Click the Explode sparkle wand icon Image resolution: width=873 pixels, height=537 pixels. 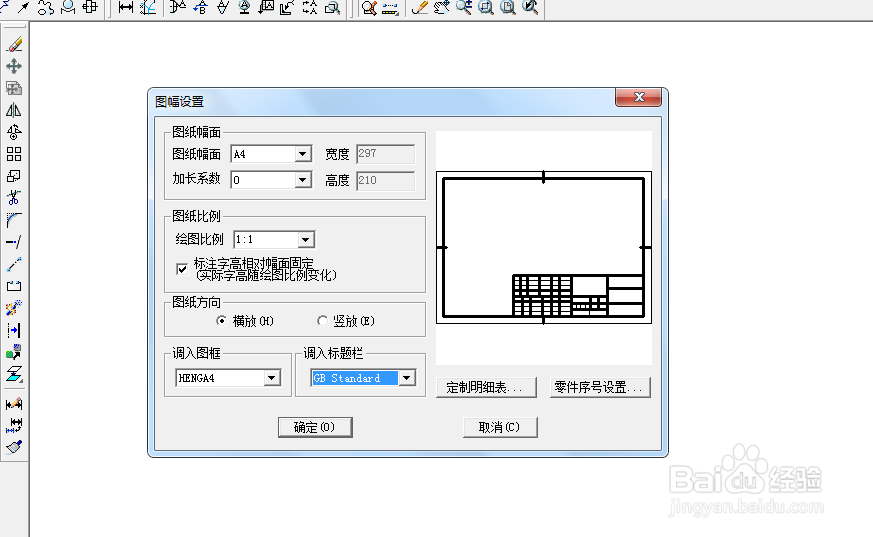[14, 308]
